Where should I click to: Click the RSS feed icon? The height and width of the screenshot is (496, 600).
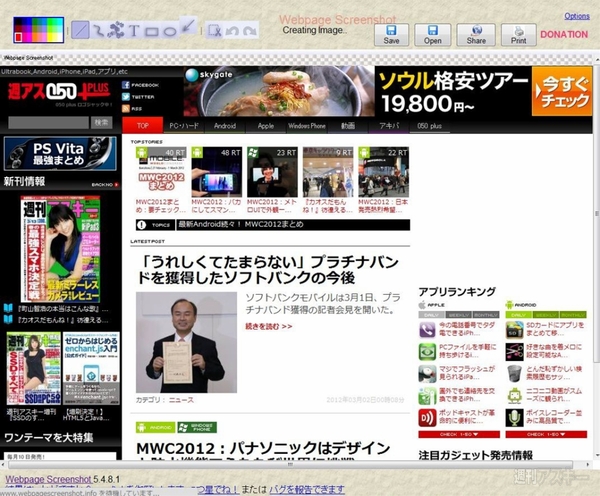[126, 109]
